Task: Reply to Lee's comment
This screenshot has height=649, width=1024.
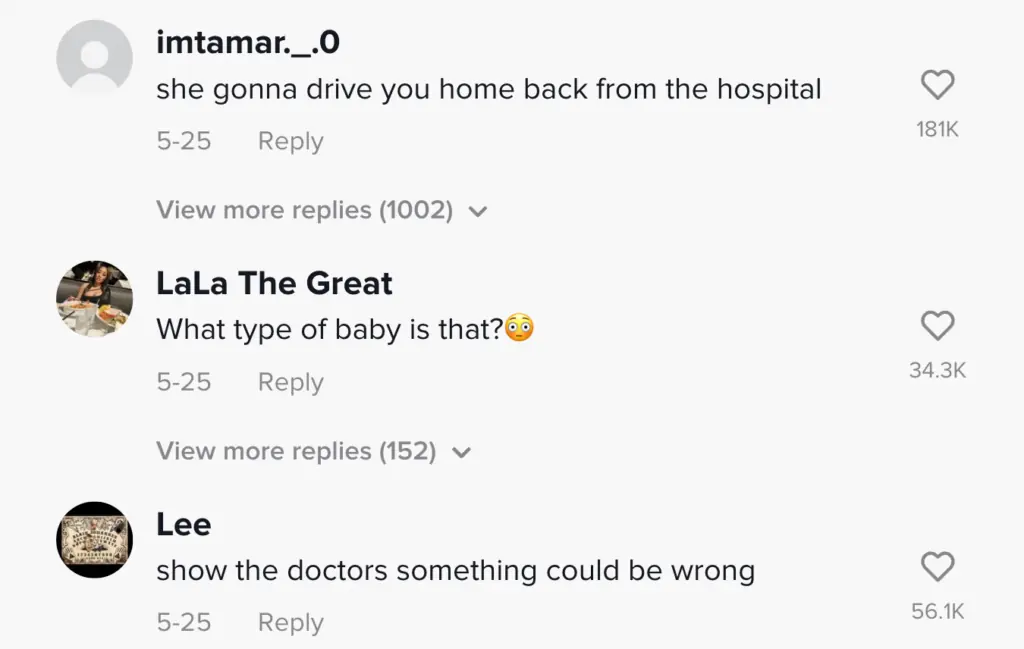Action: (291, 623)
